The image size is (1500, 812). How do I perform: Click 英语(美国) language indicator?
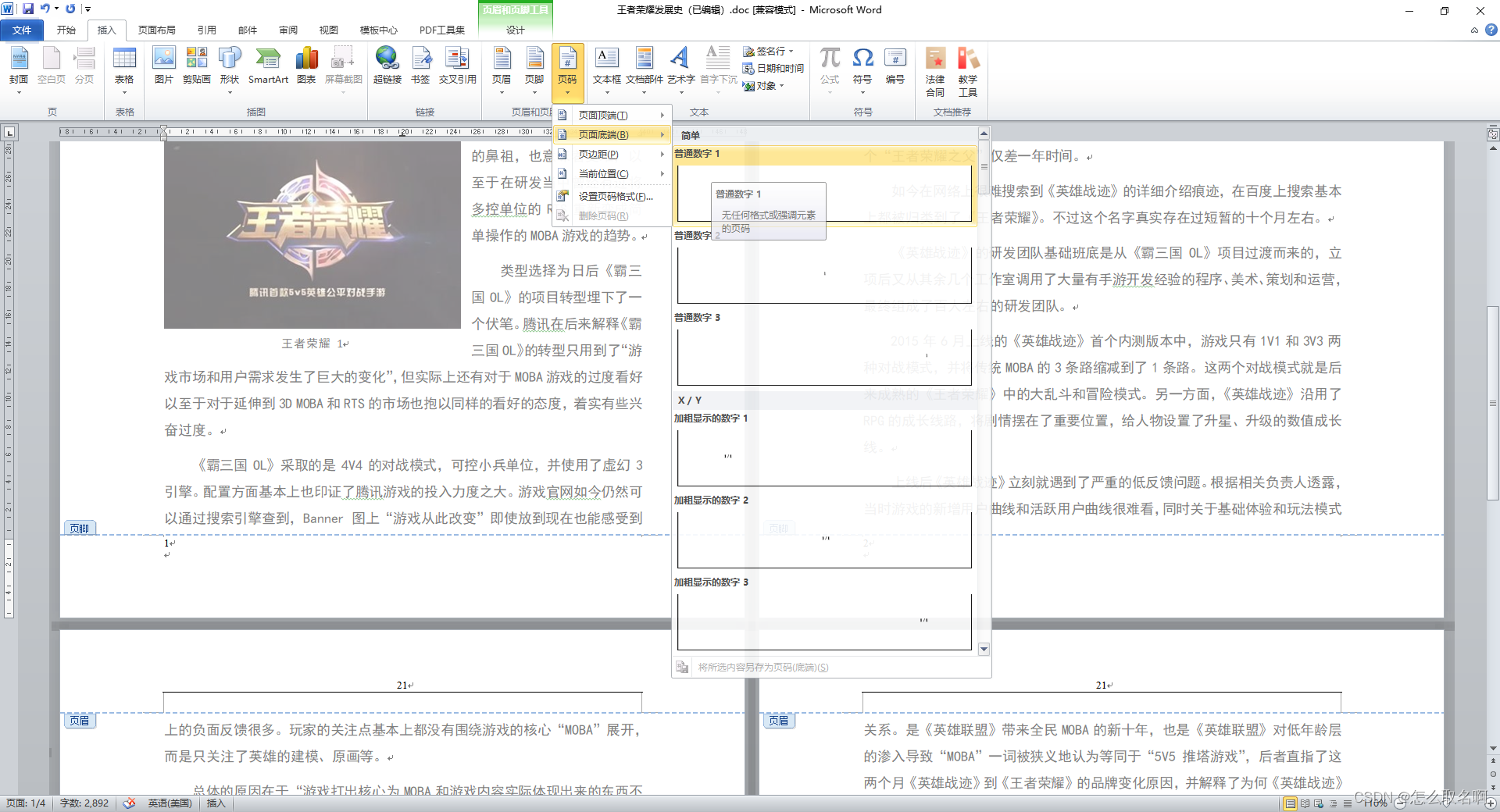[170, 803]
